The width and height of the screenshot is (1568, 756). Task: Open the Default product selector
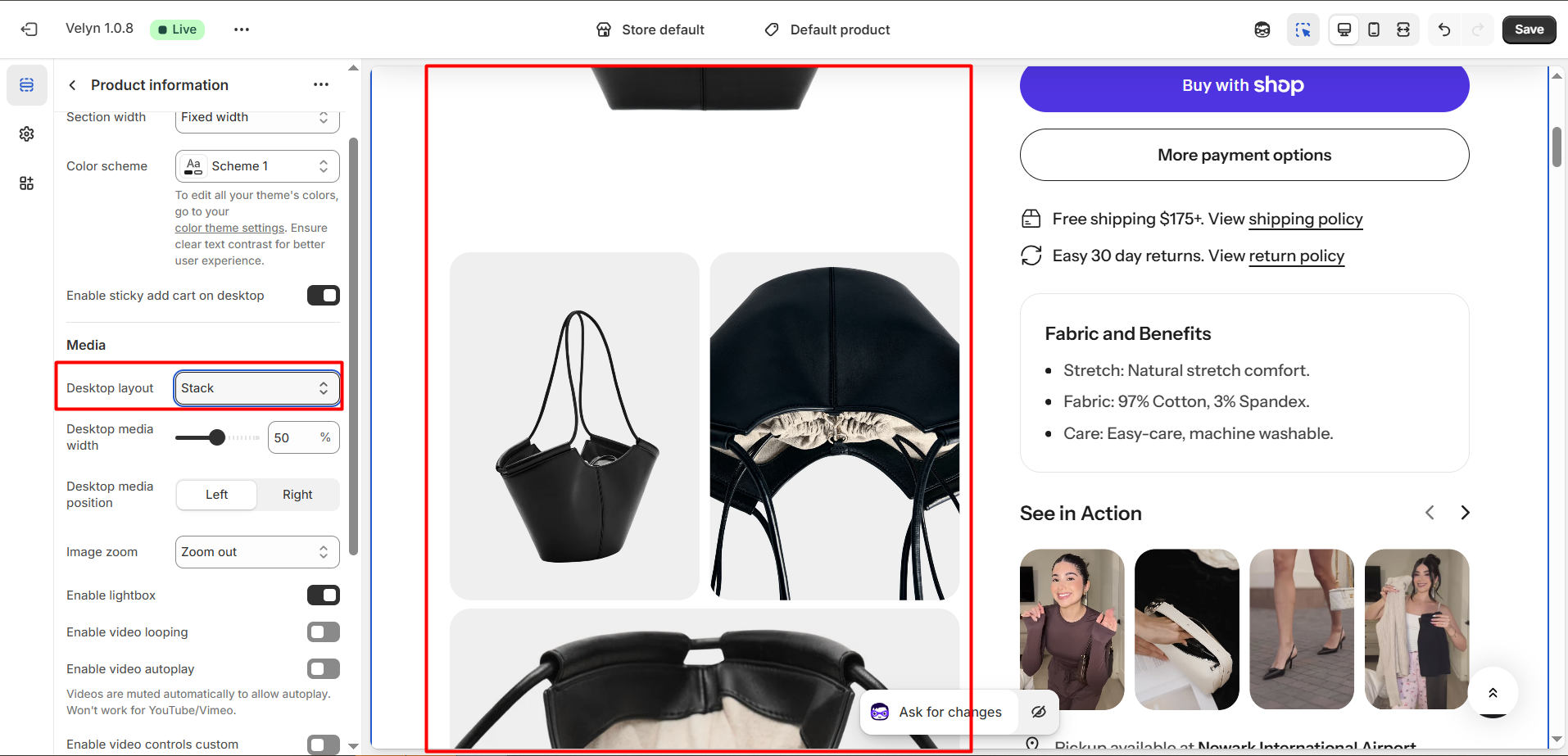click(x=827, y=29)
